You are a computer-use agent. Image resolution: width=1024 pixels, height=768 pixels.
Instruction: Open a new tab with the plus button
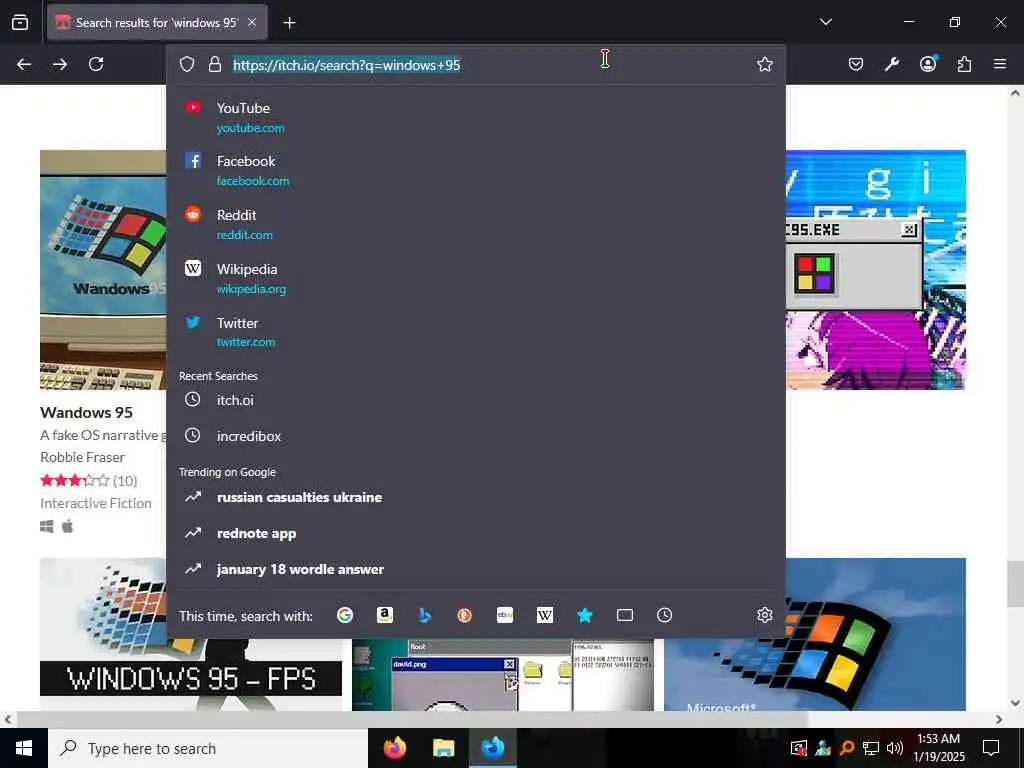pyautogui.click(x=289, y=23)
